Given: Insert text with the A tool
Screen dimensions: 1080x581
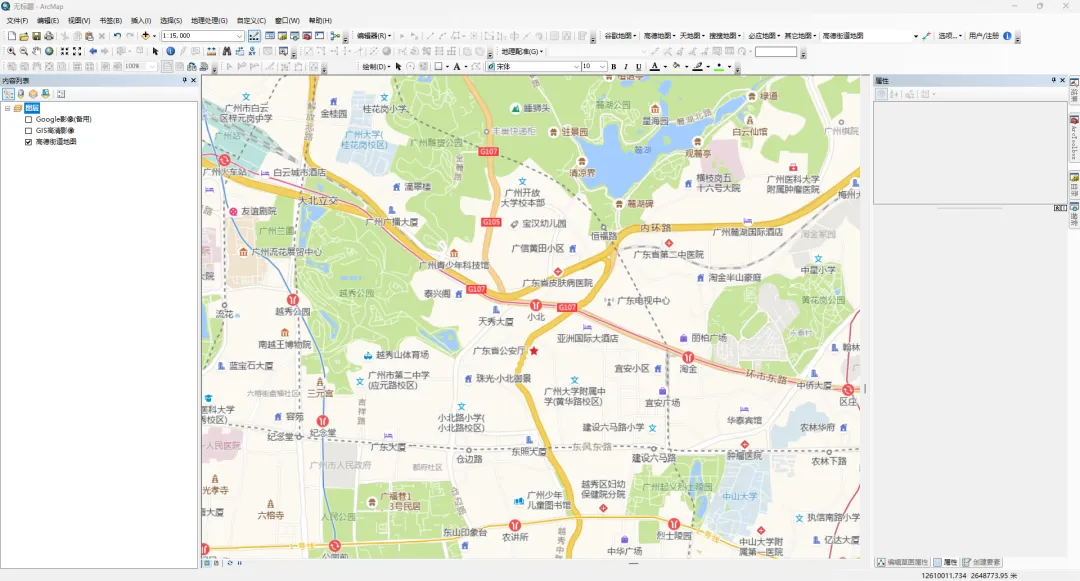Looking at the screenshot, I should tap(456, 67).
